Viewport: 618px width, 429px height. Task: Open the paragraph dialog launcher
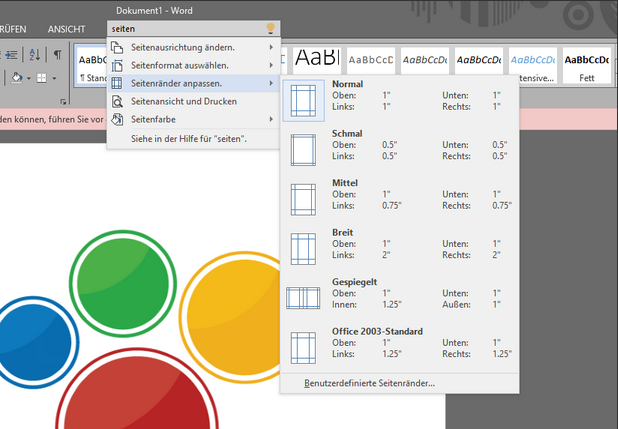63,102
